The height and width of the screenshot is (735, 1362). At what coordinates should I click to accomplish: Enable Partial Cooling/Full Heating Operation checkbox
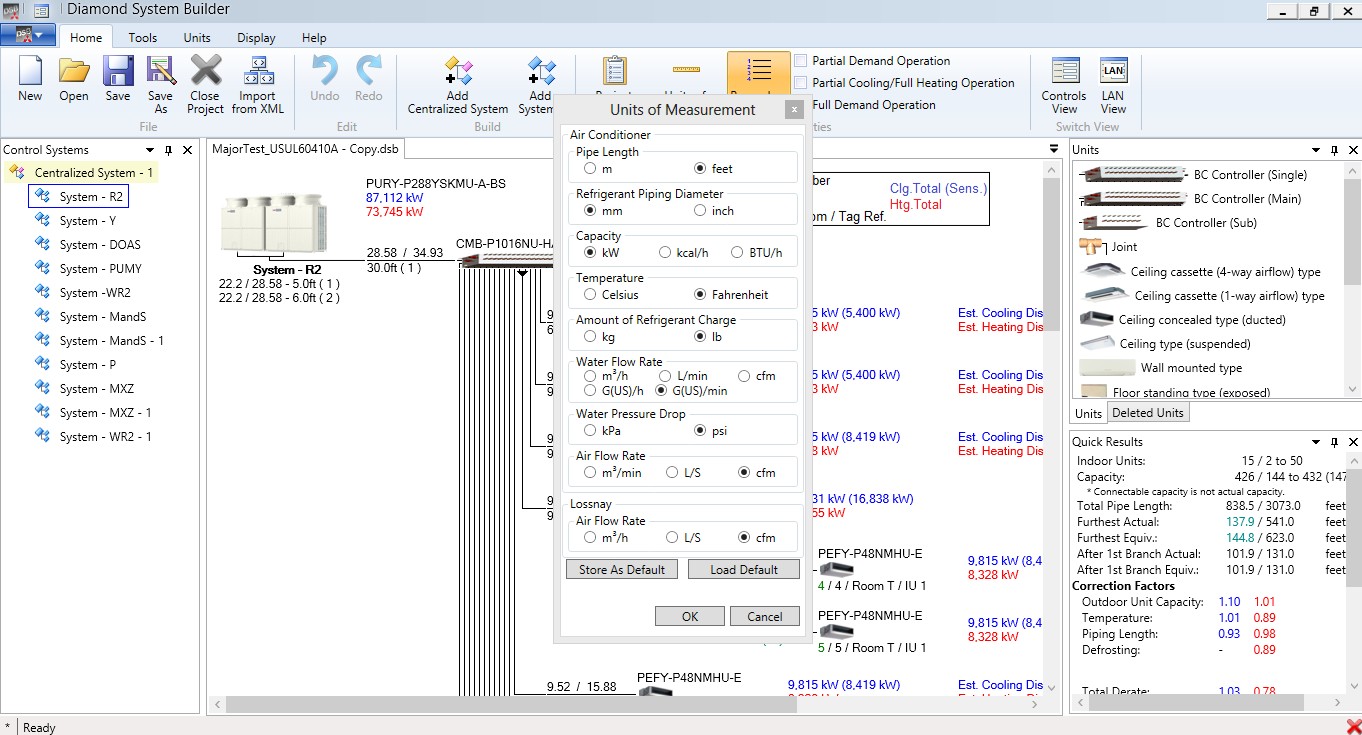[800, 83]
